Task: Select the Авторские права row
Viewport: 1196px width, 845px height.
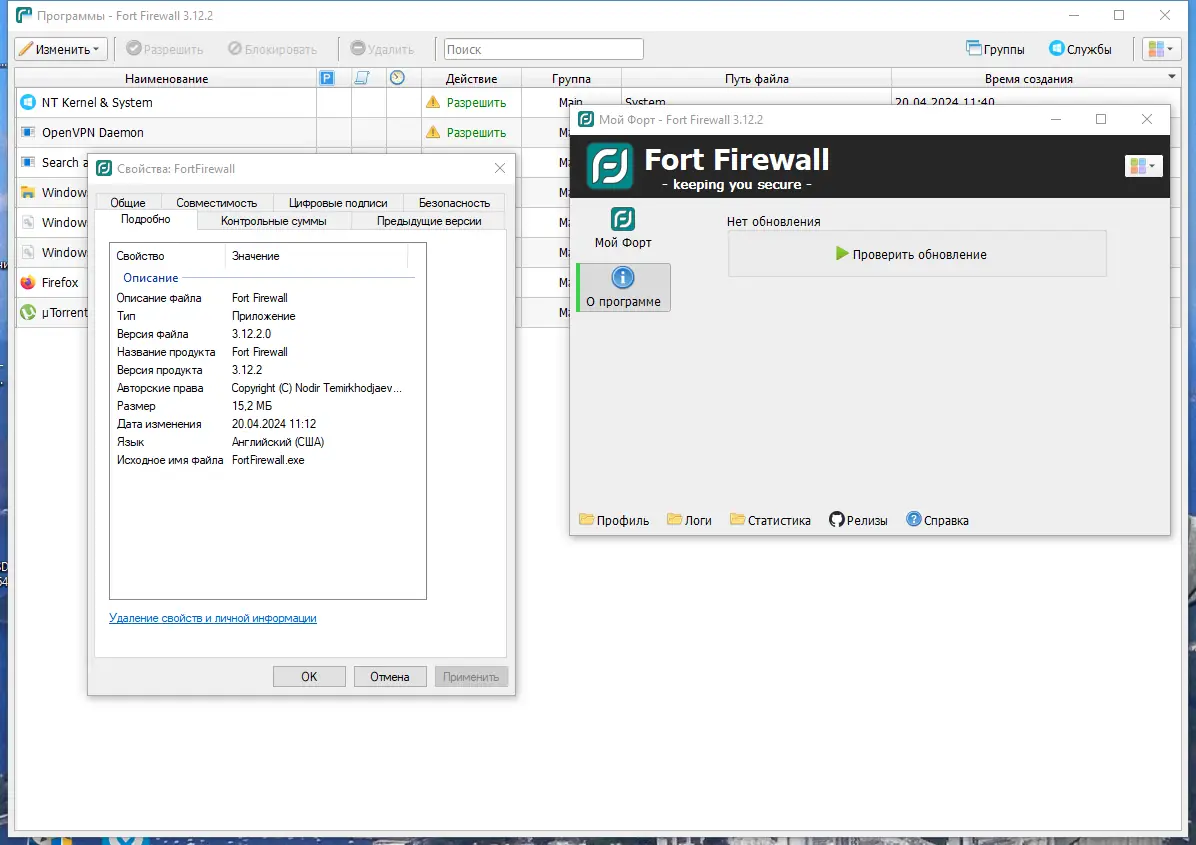Action: pos(263,388)
